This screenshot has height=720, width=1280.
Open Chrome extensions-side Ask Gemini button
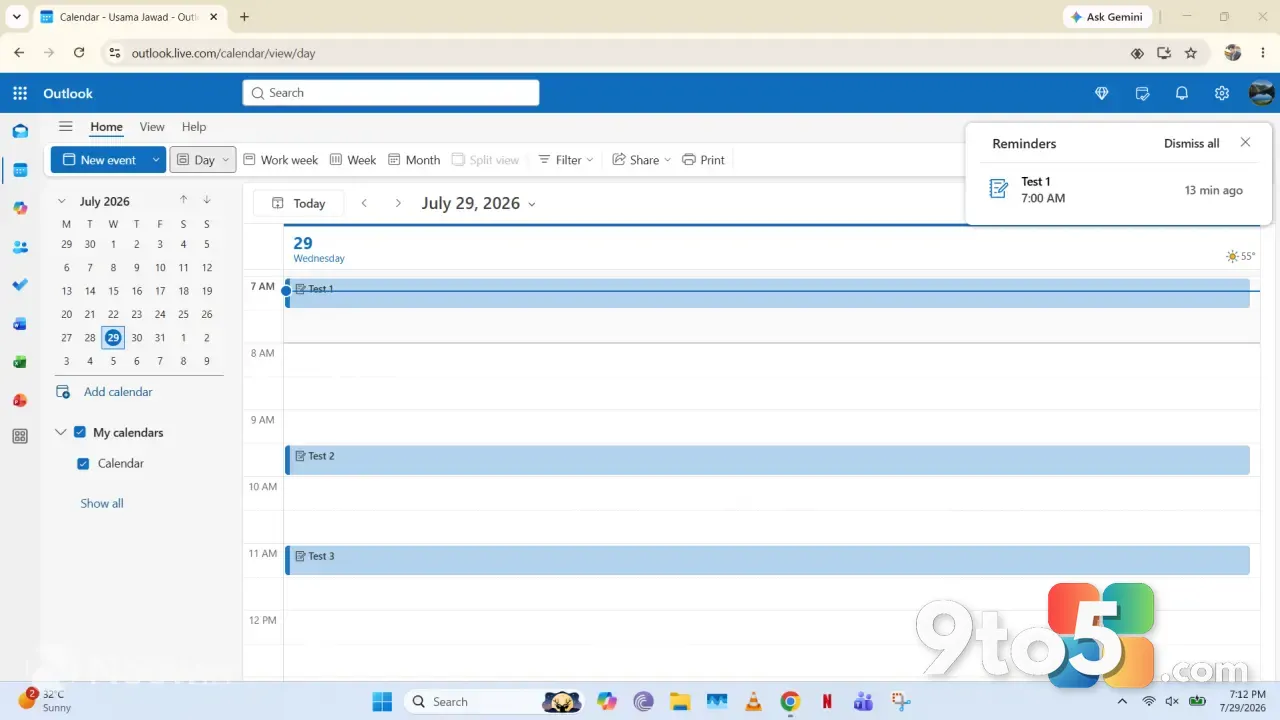1107,17
